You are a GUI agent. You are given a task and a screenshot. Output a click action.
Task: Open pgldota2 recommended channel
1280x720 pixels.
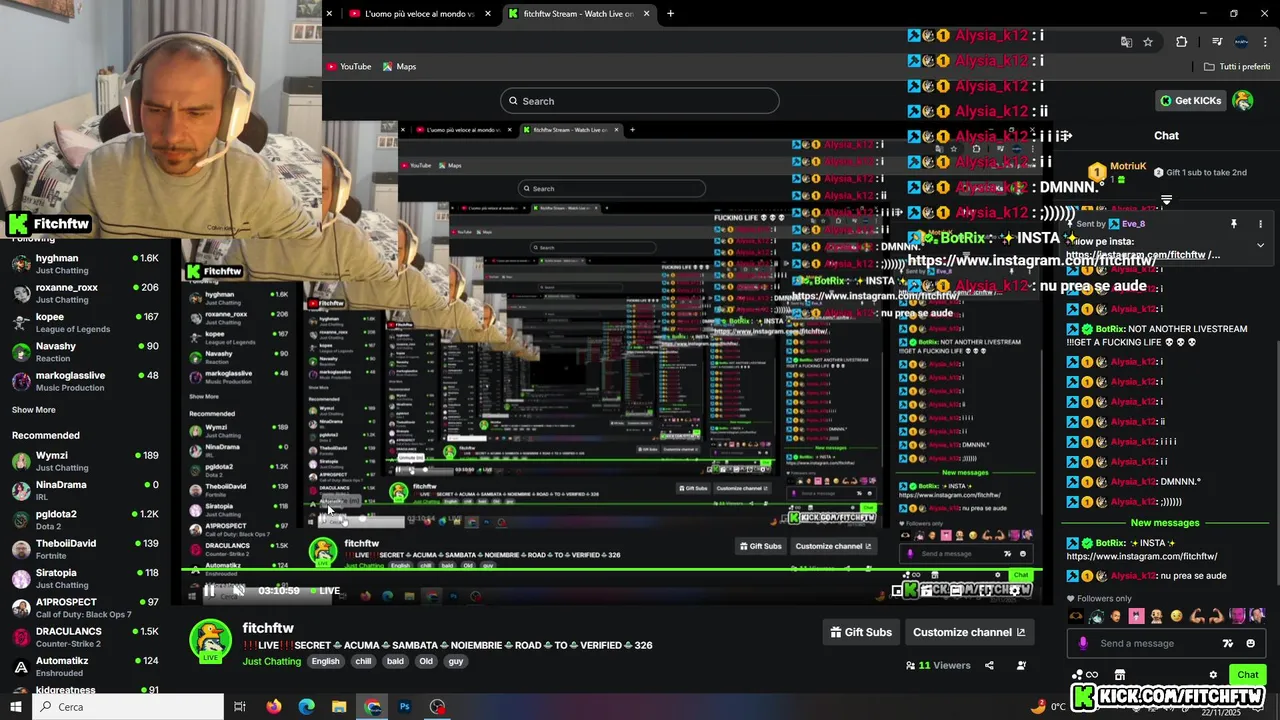tap(85, 520)
